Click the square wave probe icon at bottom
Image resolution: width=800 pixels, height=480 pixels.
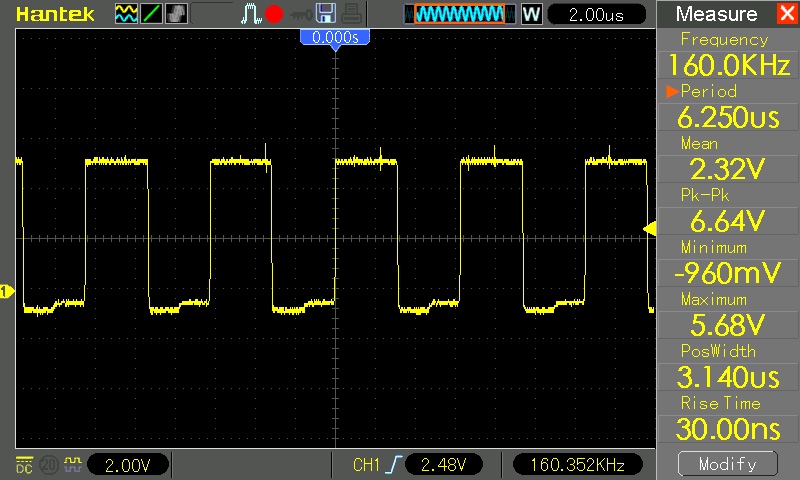72,464
